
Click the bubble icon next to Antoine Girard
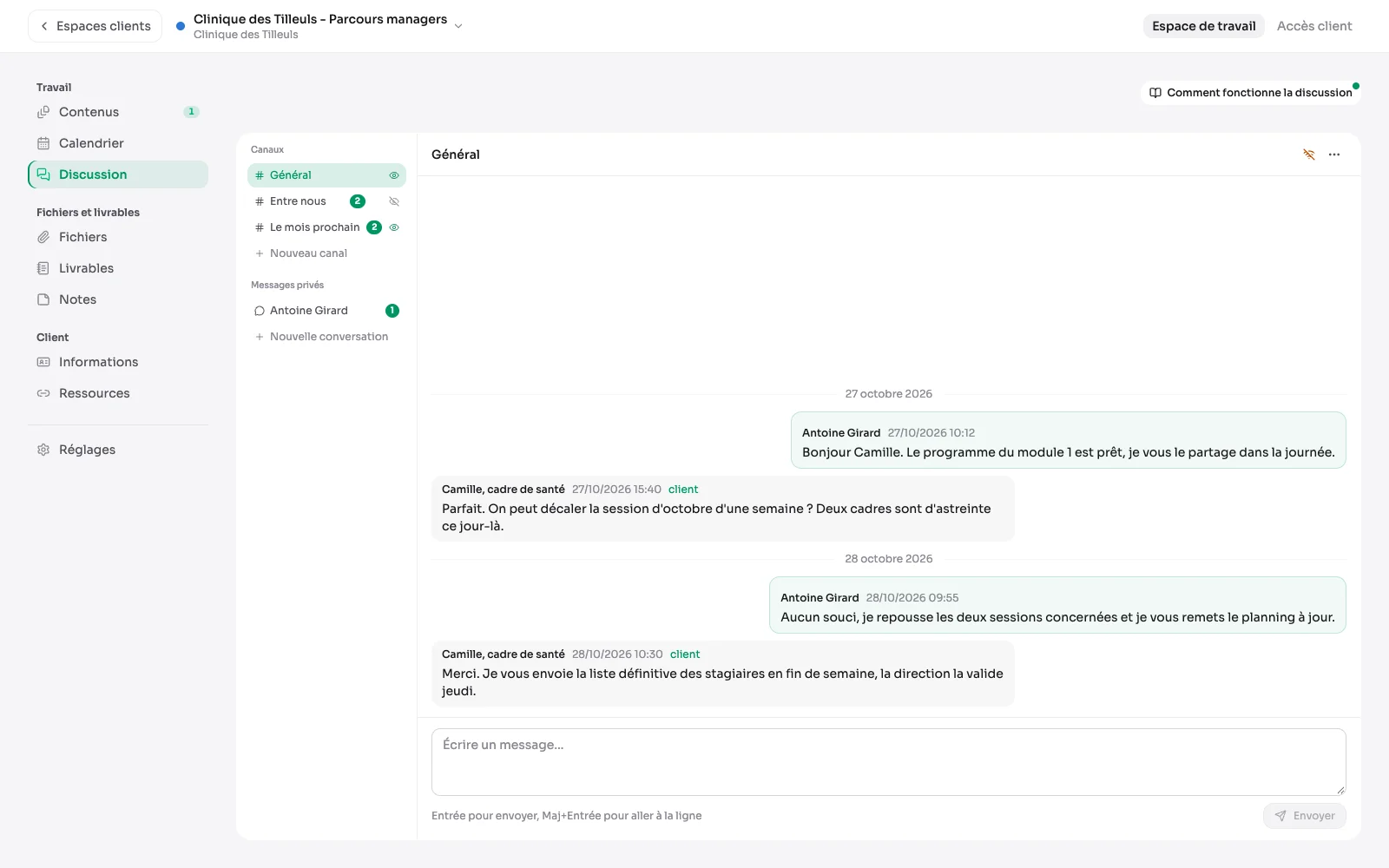coord(260,311)
